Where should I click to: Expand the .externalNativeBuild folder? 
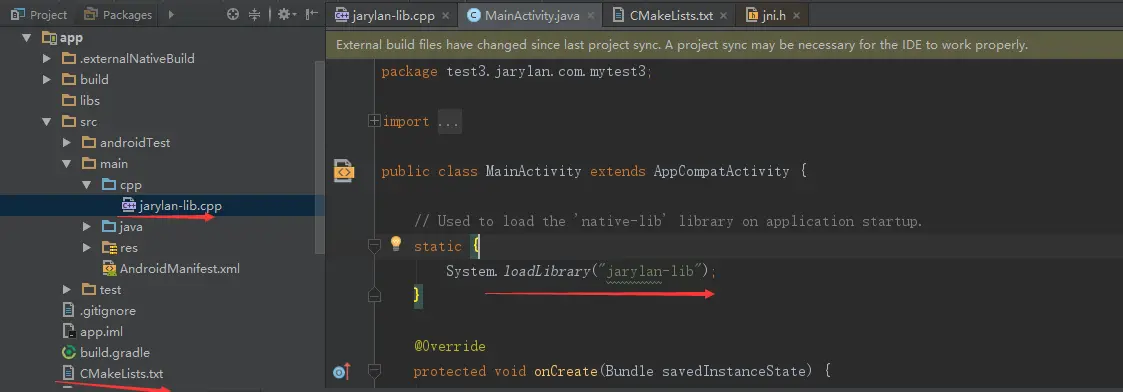tap(47, 59)
